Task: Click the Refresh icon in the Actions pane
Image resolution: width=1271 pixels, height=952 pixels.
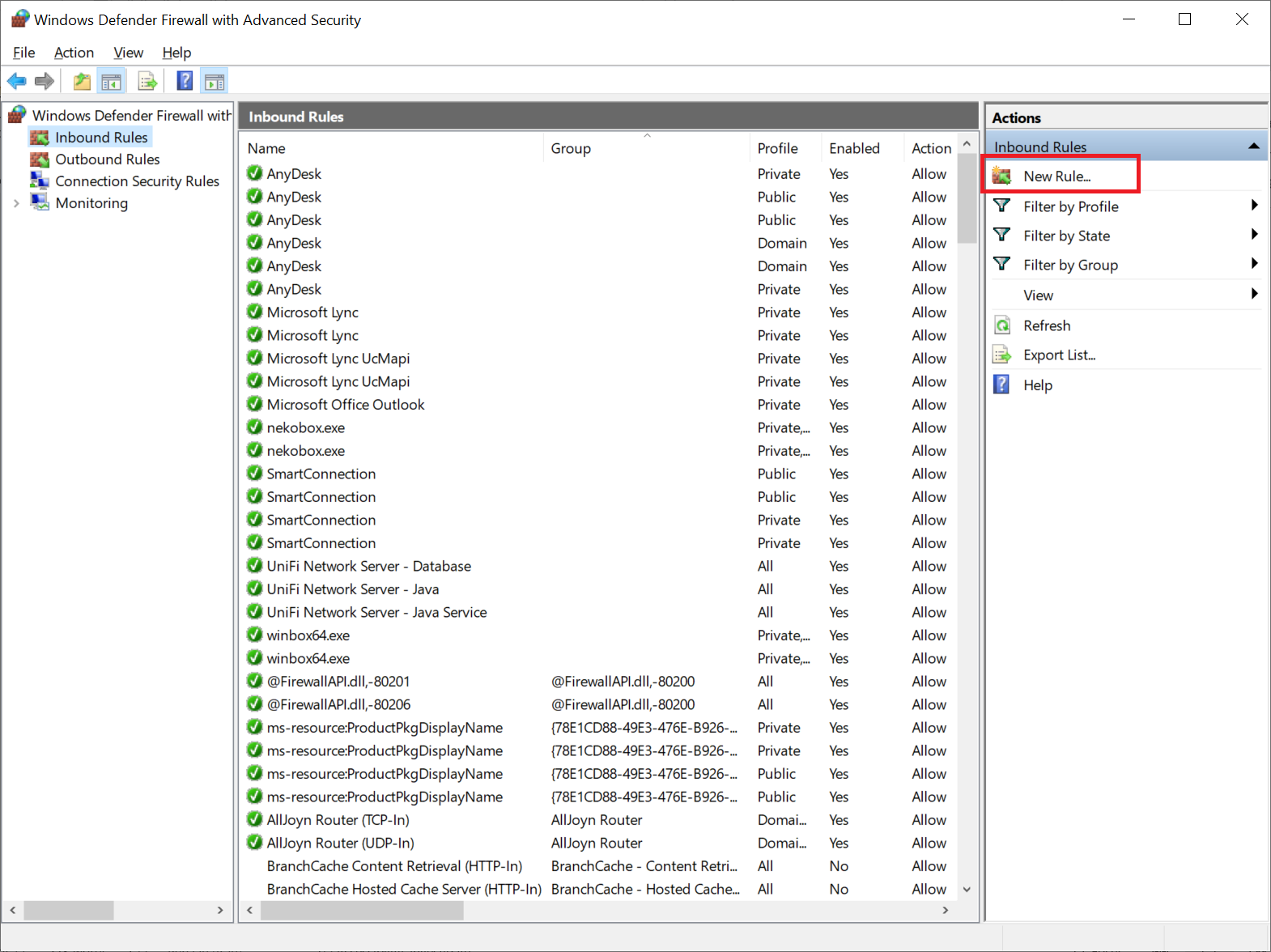Action: [x=1002, y=325]
